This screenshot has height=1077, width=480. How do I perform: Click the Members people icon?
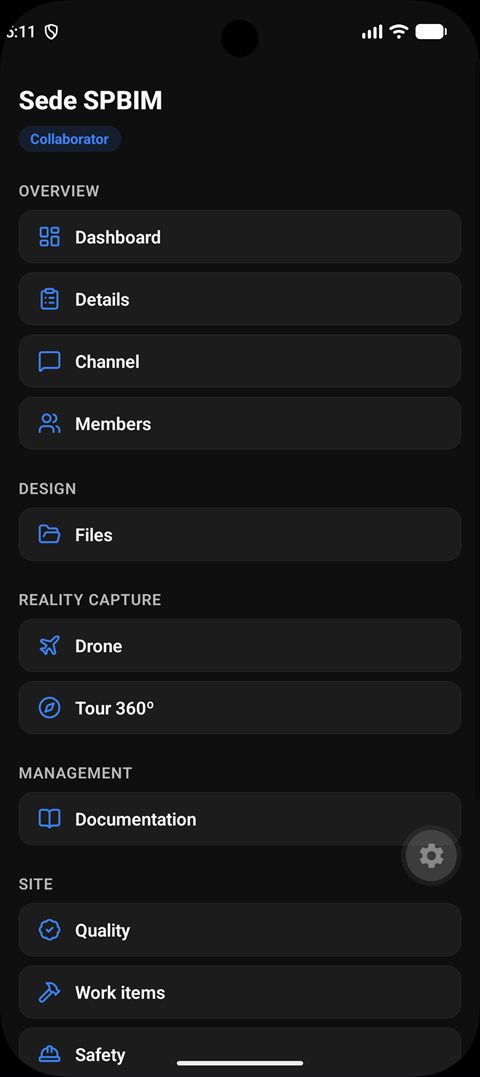[x=49, y=424]
